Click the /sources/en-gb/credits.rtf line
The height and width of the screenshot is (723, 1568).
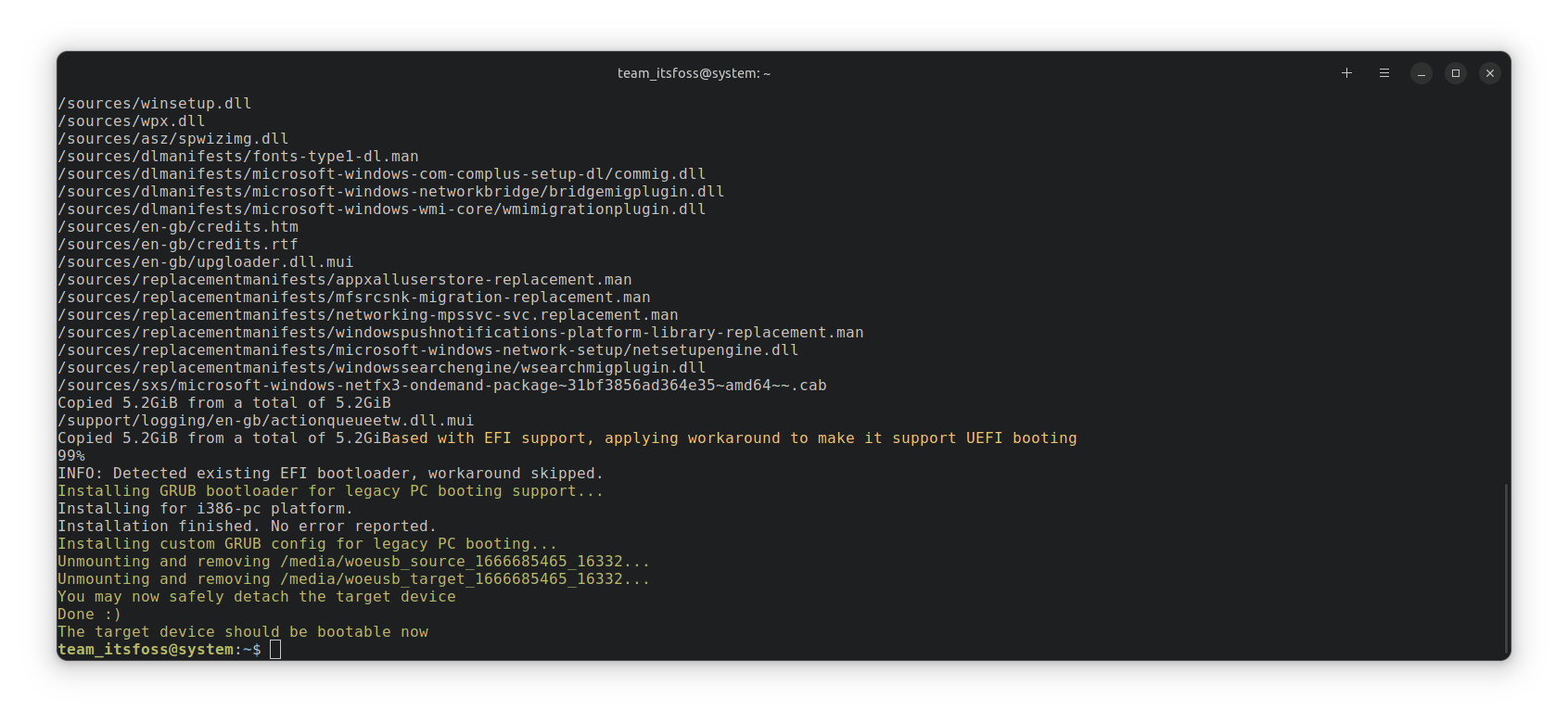coord(178,245)
